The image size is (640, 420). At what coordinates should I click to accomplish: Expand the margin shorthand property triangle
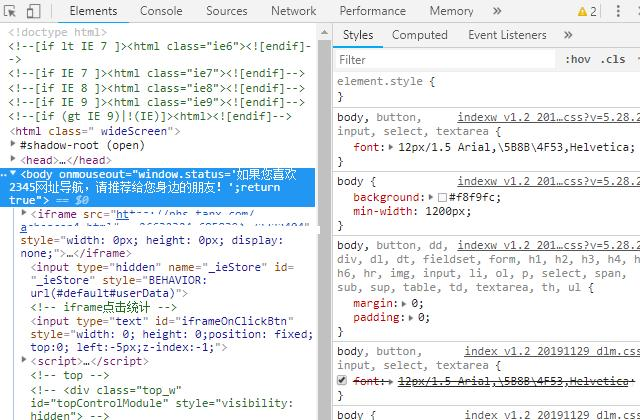[404, 304]
